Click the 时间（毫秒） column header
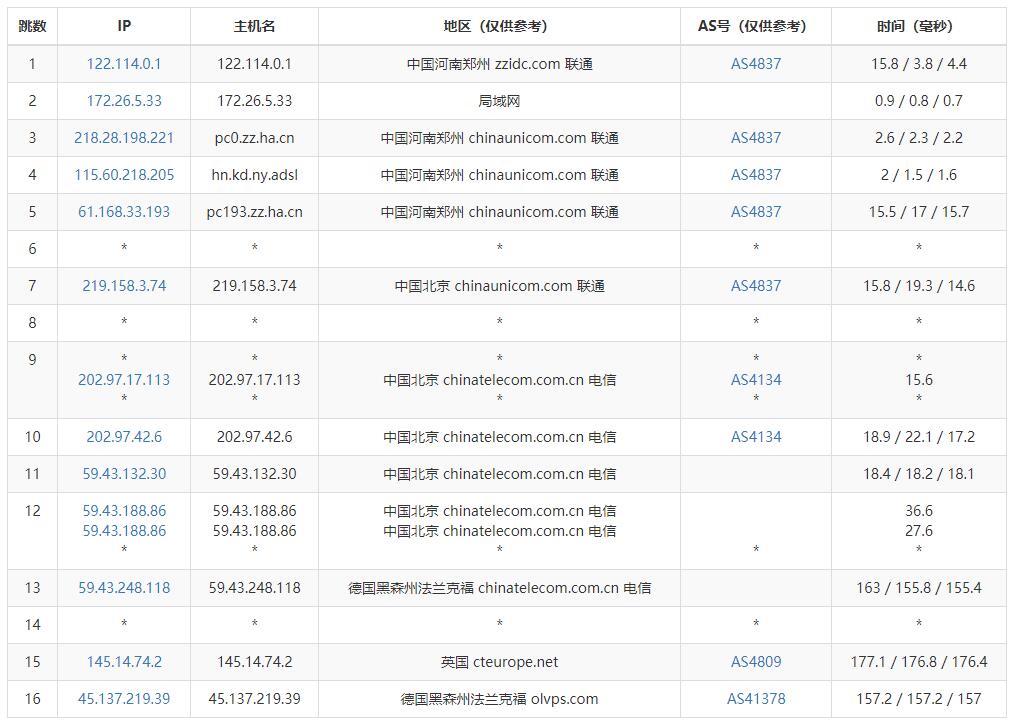Viewport: 1011px width, 723px height. click(x=918, y=26)
